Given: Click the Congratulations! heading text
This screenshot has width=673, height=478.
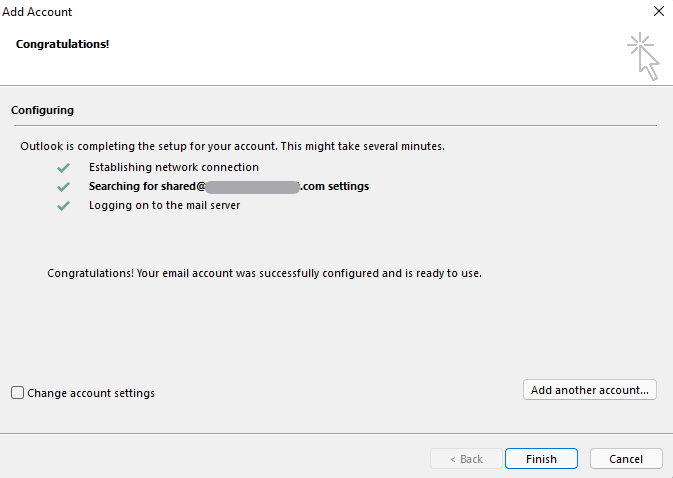Looking at the screenshot, I should [63, 44].
